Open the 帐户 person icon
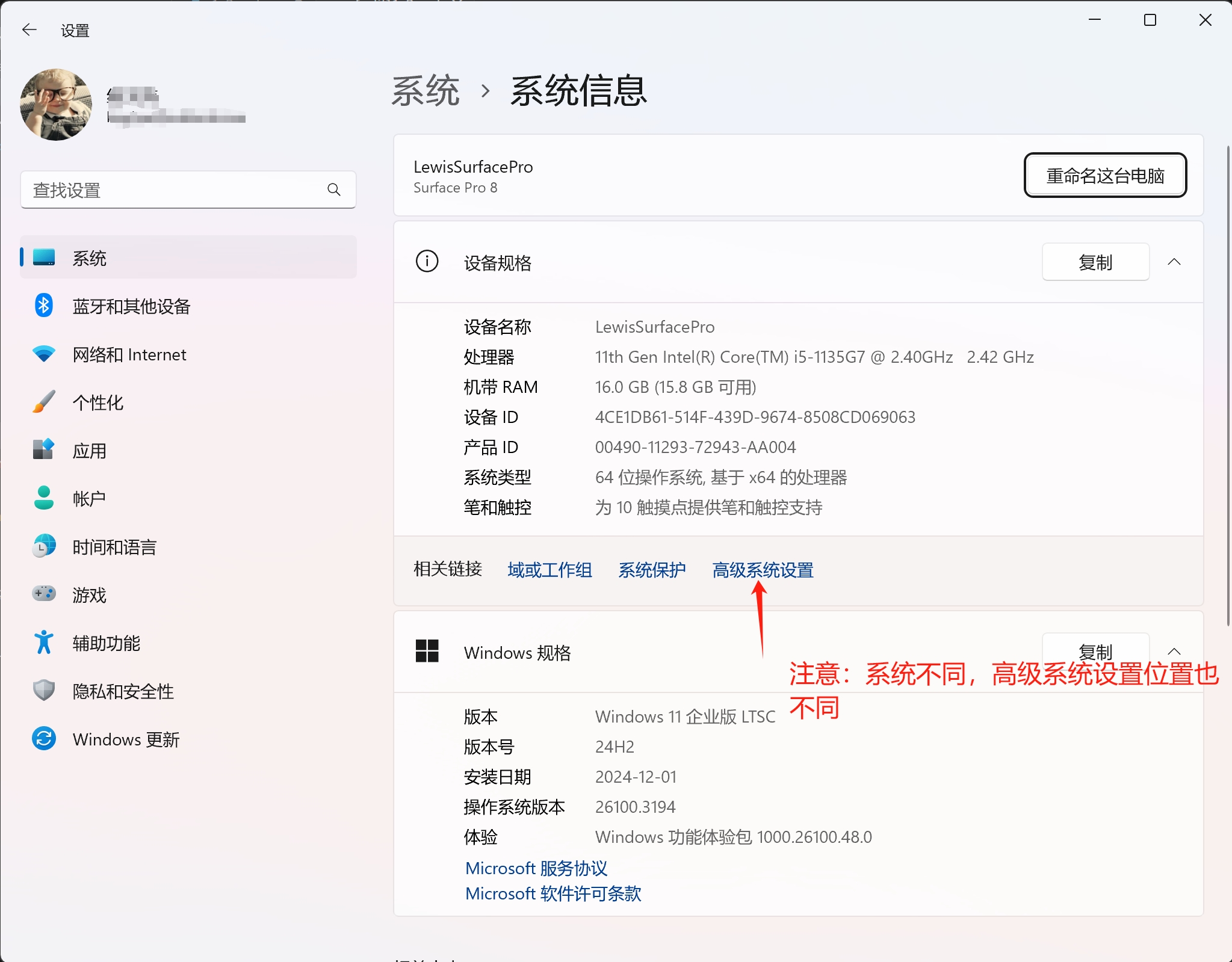Image resolution: width=1232 pixels, height=962 pixels. tap(44, 498)
